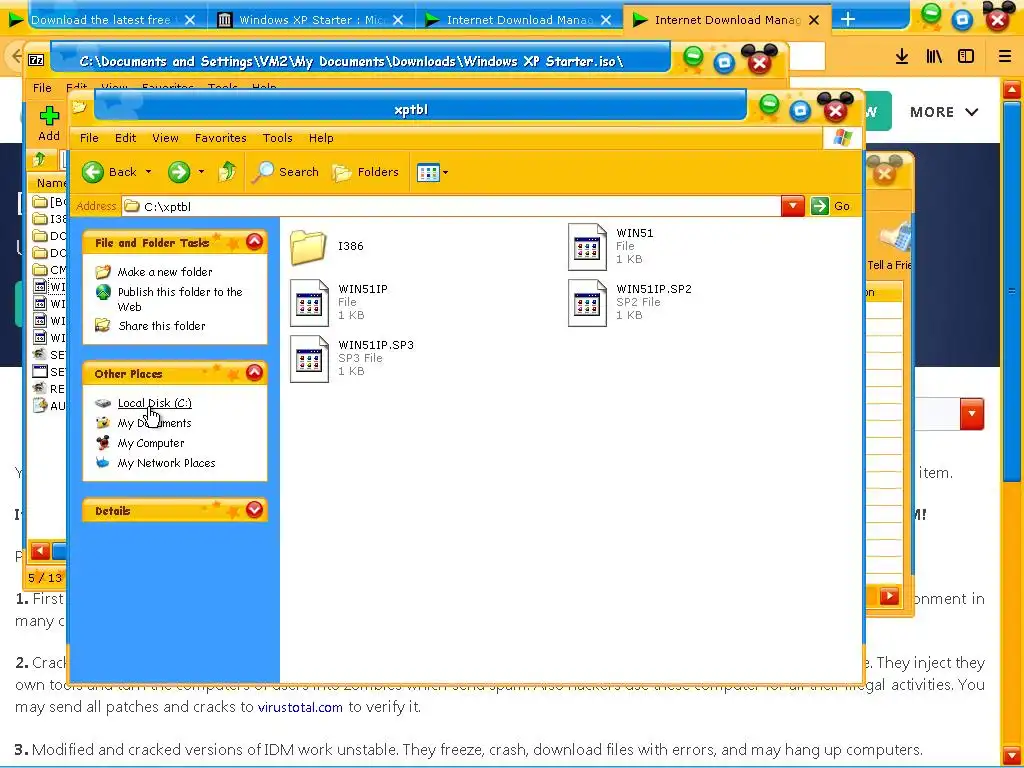Image resolution: width=1024 pixels, height=768 pixels.
Task: Select the WIN51IP.SP2 file icon
Action: [x=587, y=303]
